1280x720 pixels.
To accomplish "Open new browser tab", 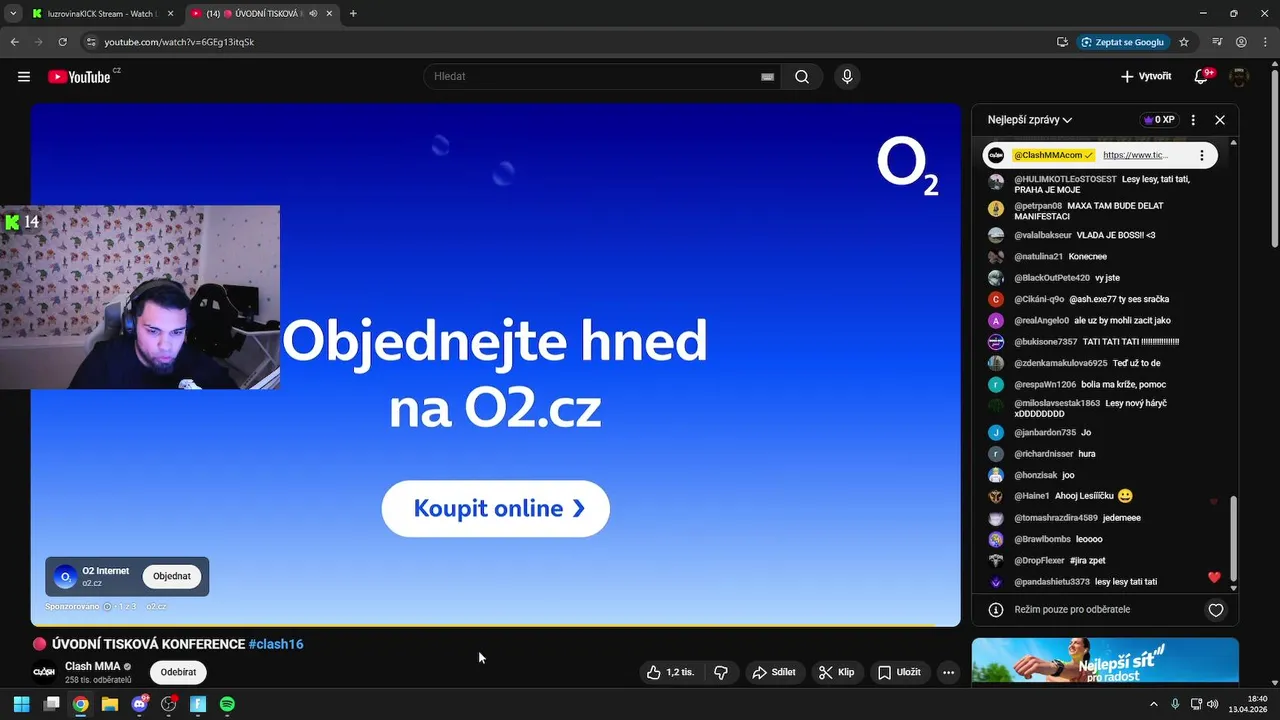I will coord(353,14).
